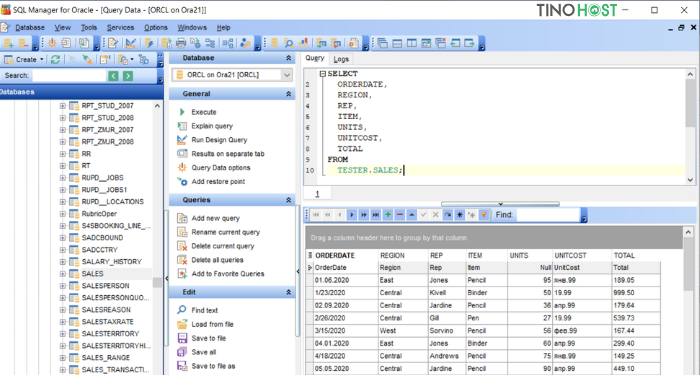
Task: Click Results on separate tab
Action: pos(228,154)
